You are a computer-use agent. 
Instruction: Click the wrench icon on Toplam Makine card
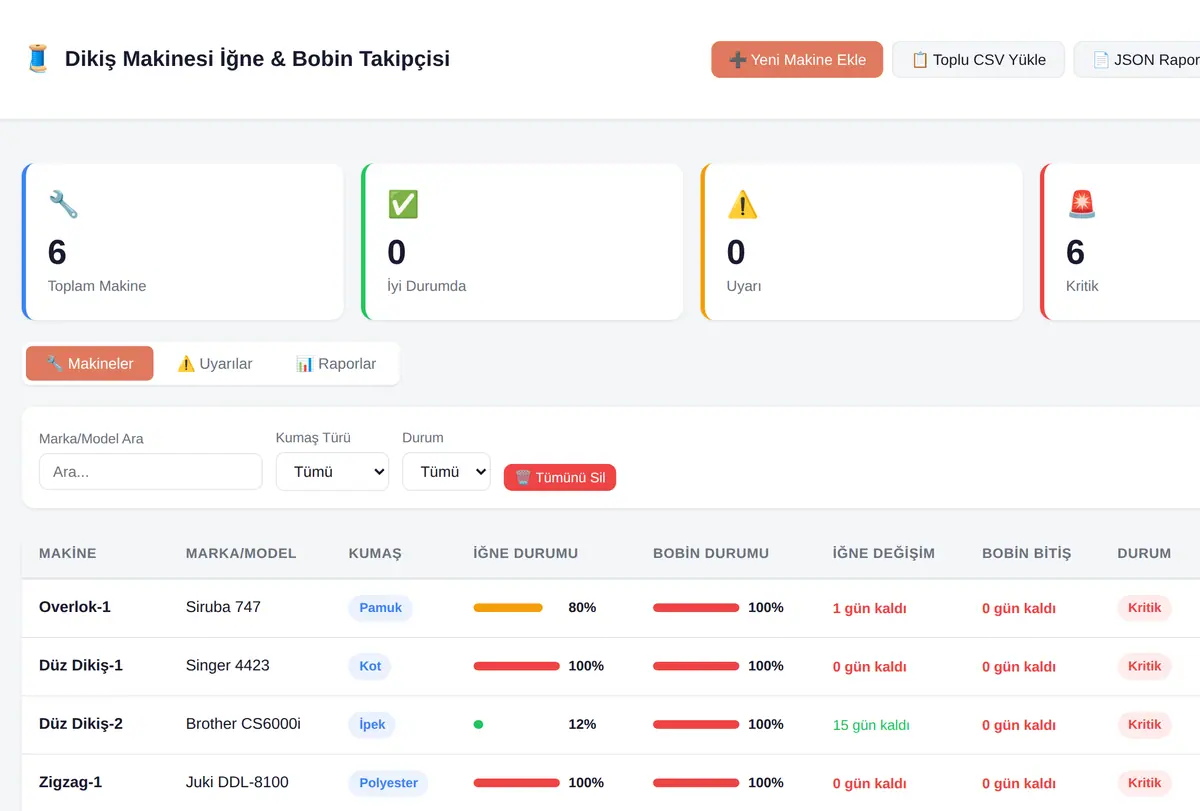63,205
